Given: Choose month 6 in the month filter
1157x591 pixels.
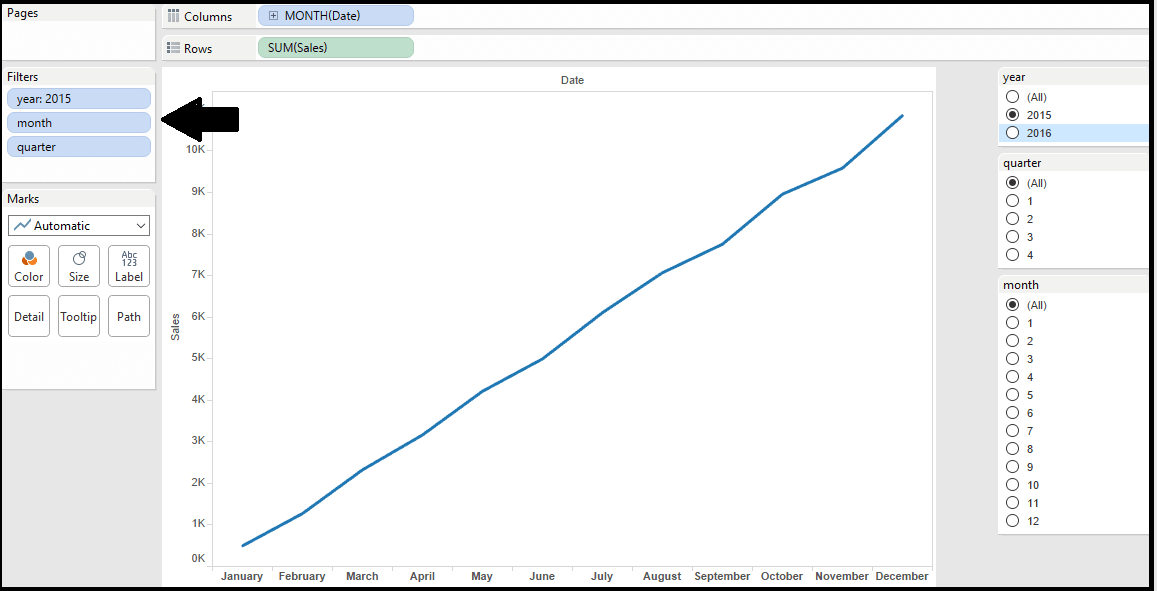Looking at the screenshot, I should tap(1013, 412).
